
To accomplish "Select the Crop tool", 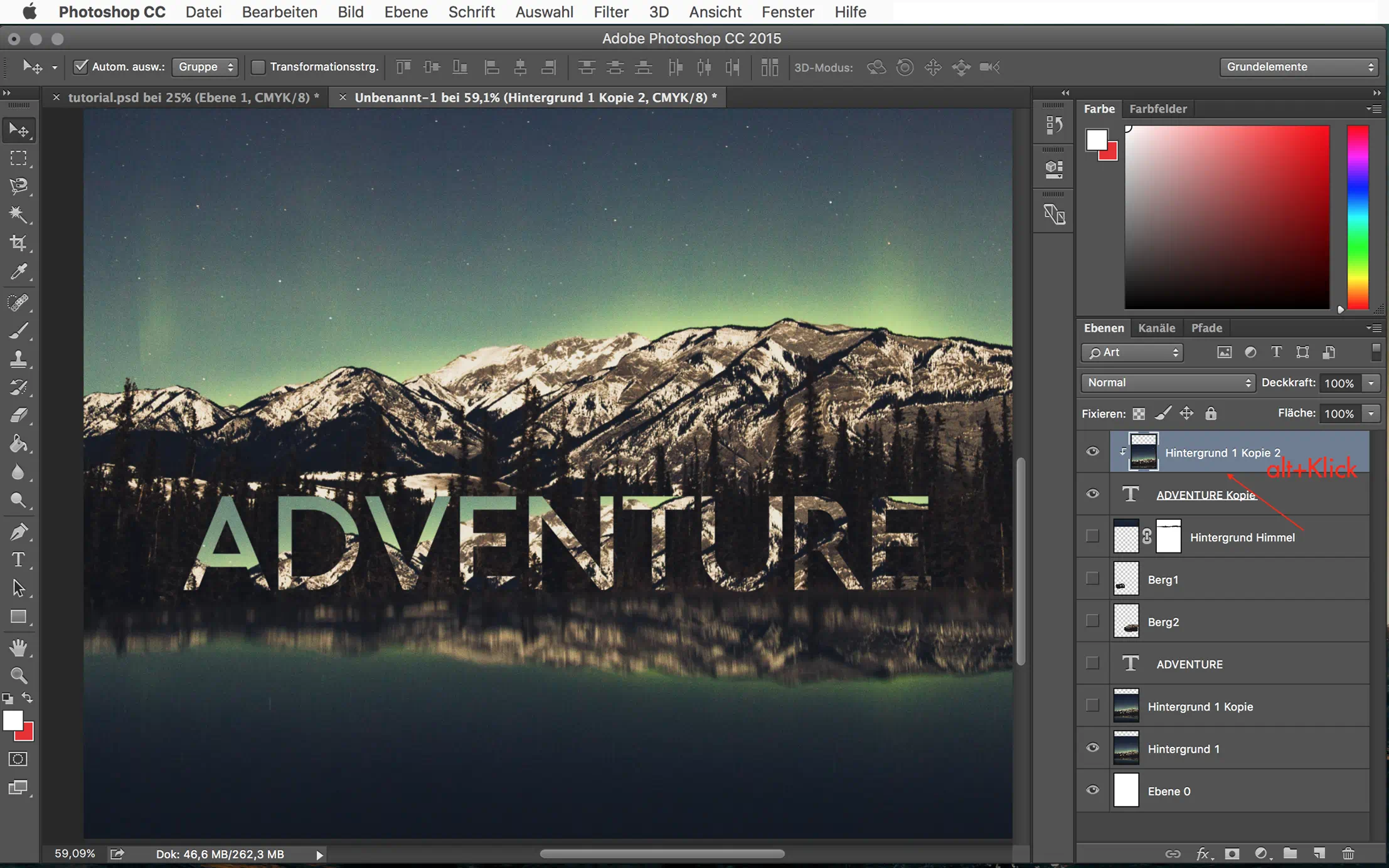I will click(18, 243).
